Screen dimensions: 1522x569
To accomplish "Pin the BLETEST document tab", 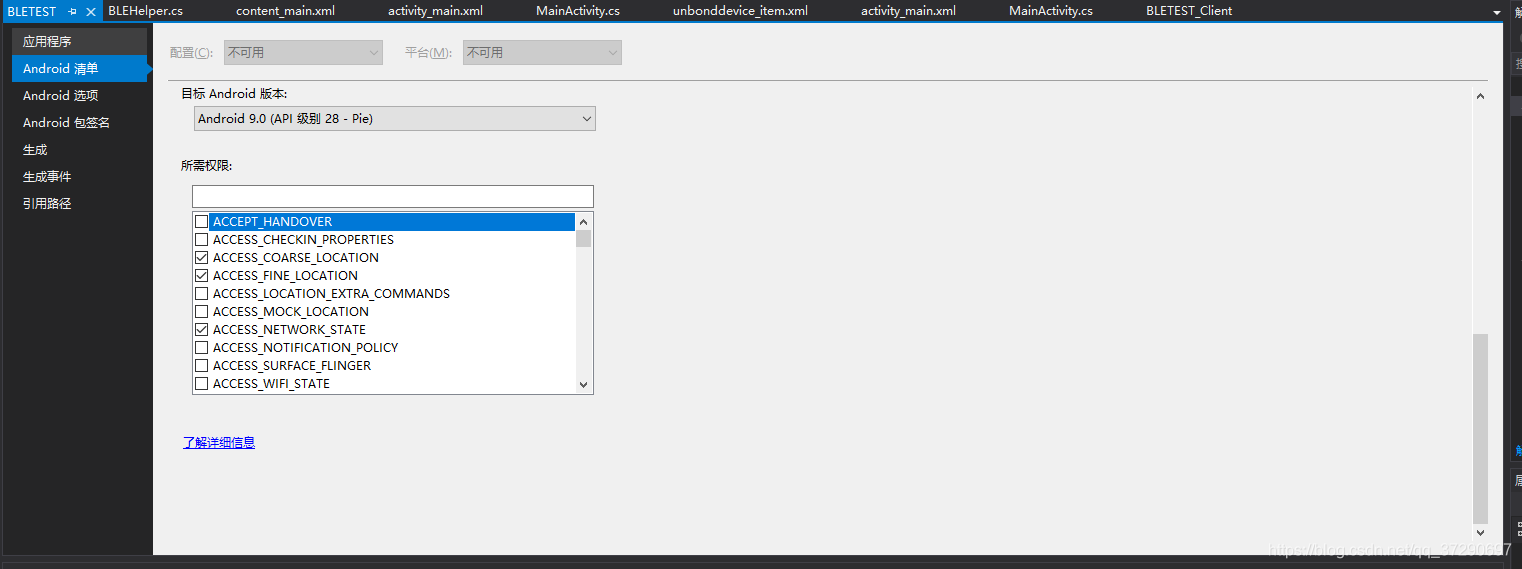I will click(72, 11).
